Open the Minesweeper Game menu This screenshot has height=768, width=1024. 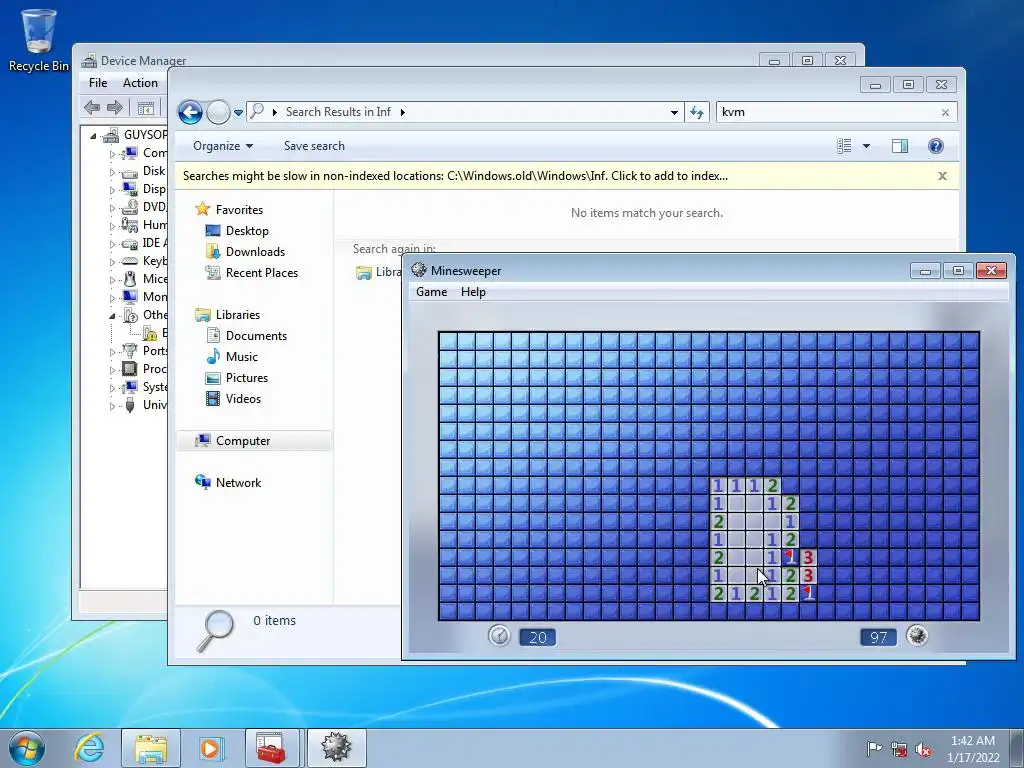[432, 292]
